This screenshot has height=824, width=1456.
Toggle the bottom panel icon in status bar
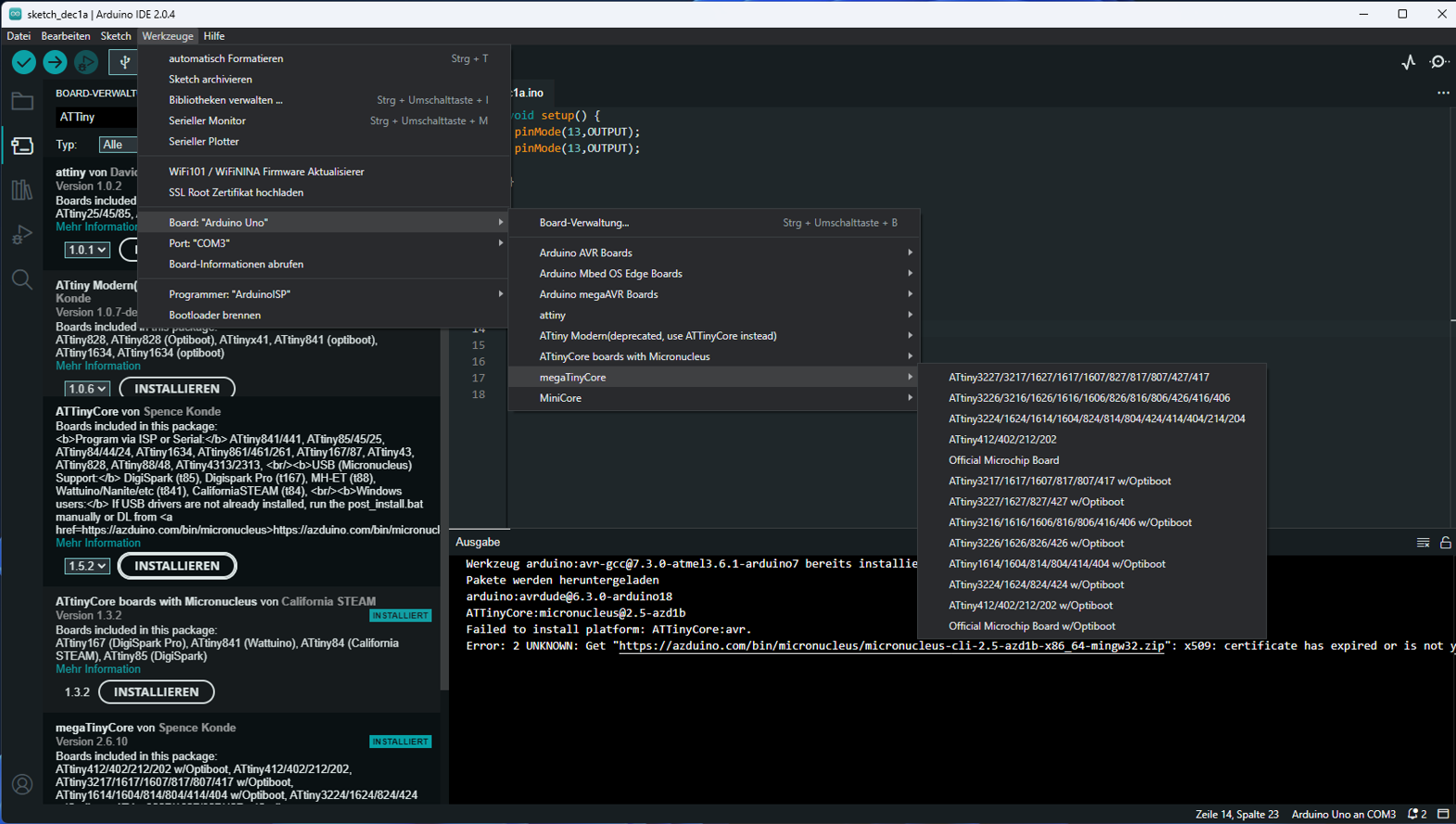(1443, 814)
